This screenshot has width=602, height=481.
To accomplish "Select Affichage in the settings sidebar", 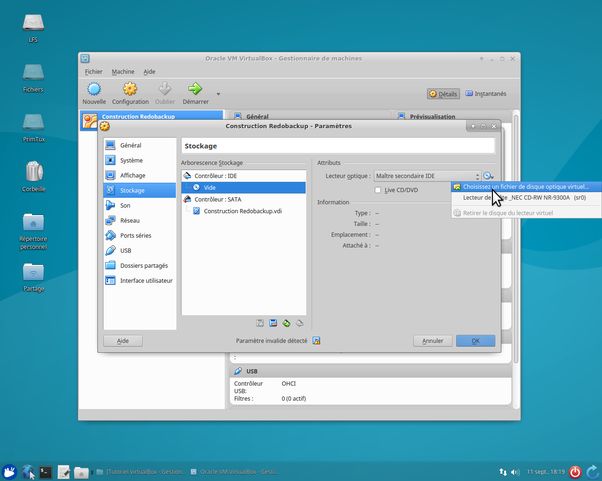I will [140, 175].
